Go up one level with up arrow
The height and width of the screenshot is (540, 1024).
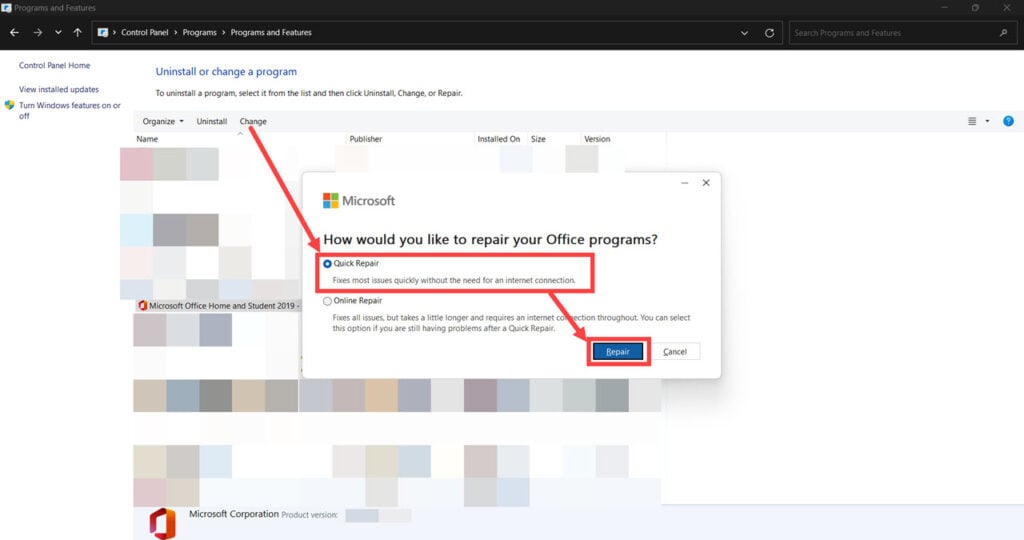pyautogui.click(x=78, y=33)
